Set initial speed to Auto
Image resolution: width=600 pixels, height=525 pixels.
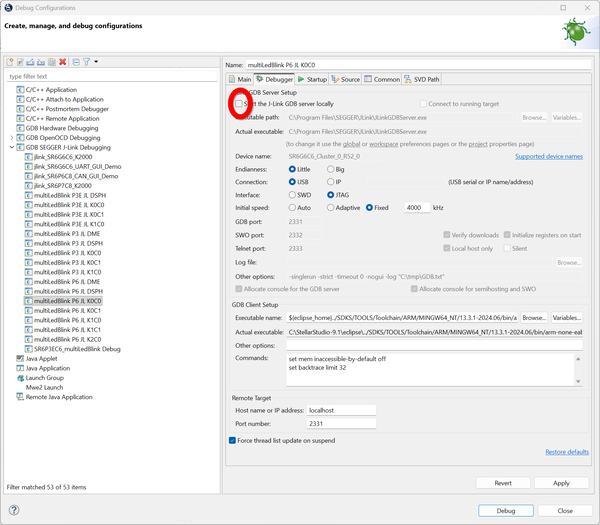coord(292,207)
